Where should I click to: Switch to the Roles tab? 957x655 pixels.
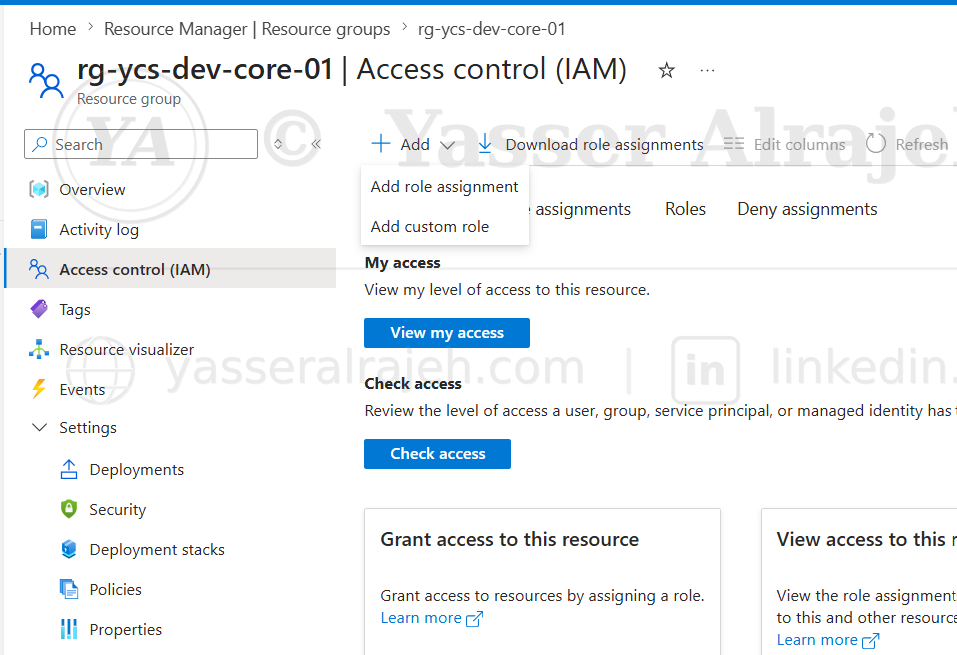tap(685, 209)
